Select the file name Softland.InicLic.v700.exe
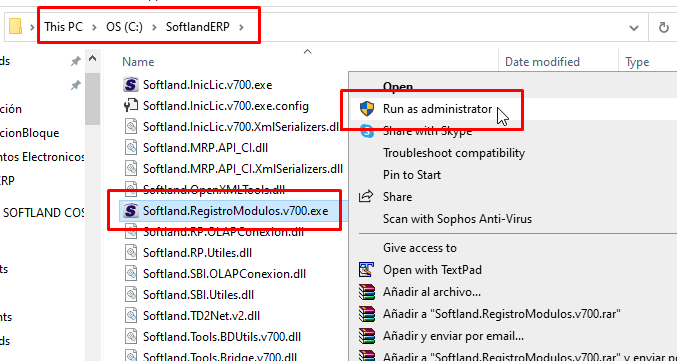The width and height of the screenshot is (677, 361). pyautogui.click(x=207, y=85)
